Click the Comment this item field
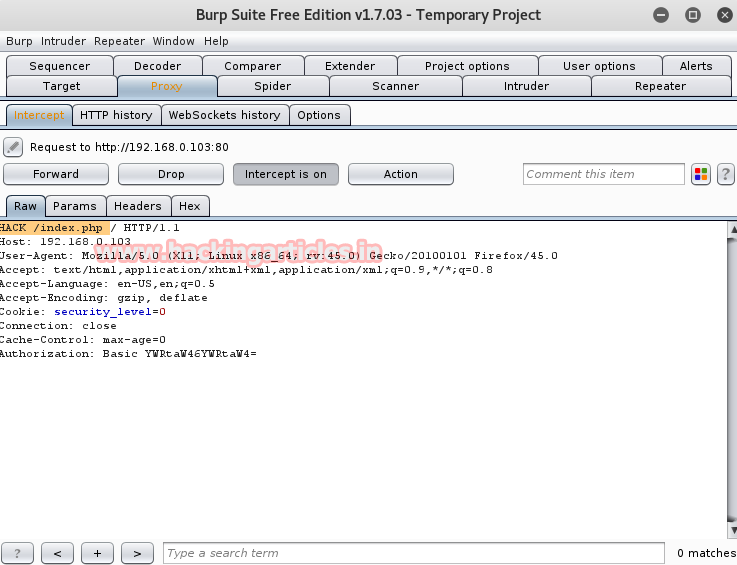 click(x=604, y=174)
